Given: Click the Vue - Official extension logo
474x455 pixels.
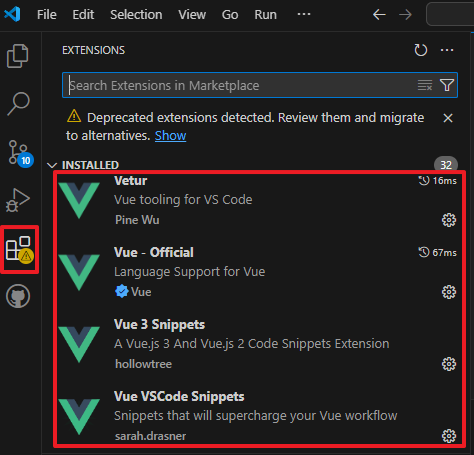Looking at the screenshot, I should pyautogui.click(x=79, y=272).
